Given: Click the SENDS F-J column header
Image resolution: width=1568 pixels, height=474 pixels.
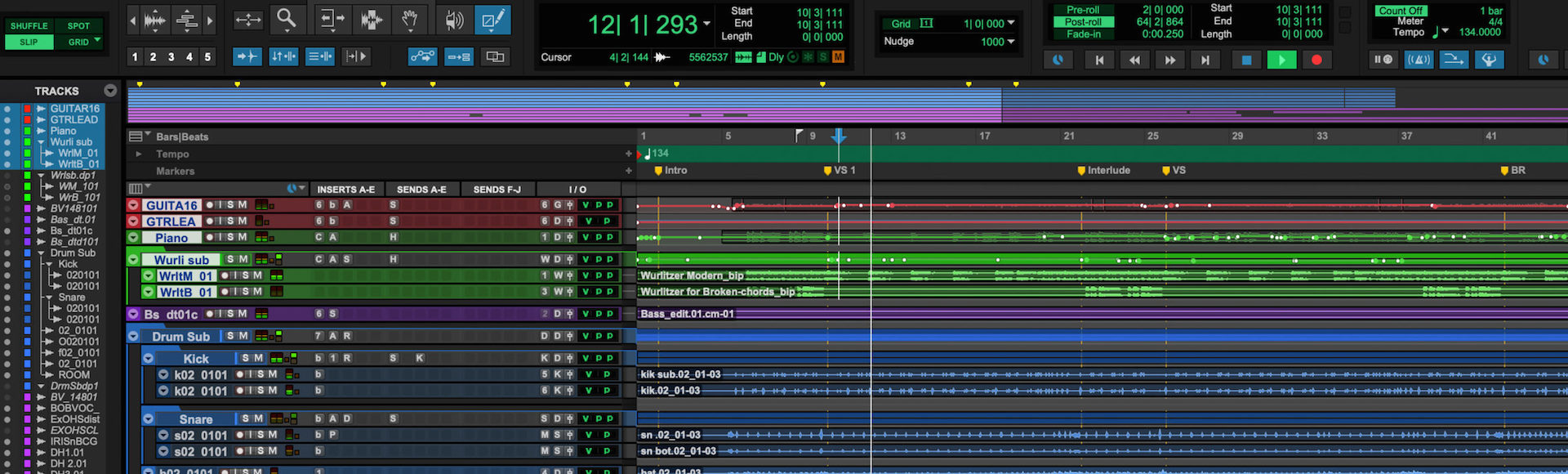Looking at the screenshot, I should tap(497, 190).
